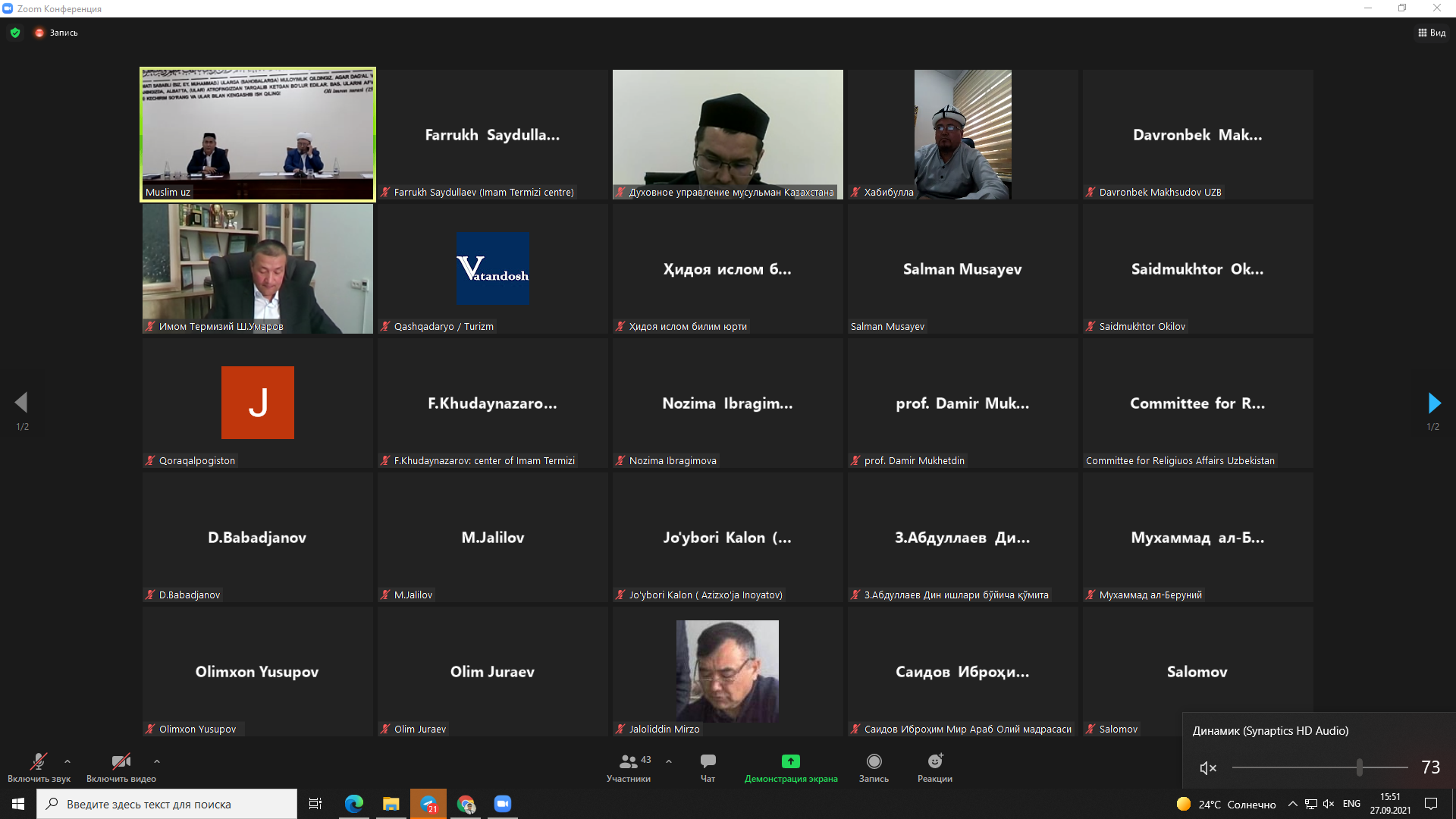Unmute microphone with Включить звук
The width and height of the screenshot is (1456, 819).
38,762
